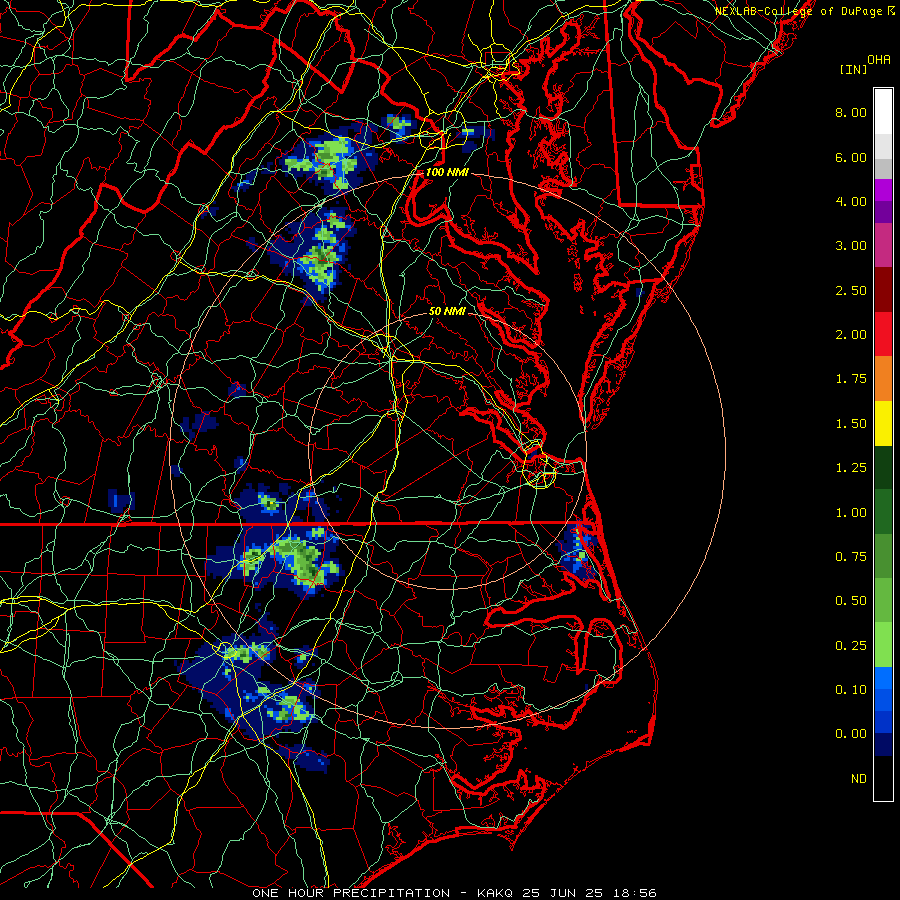Click the 0.10 inch legend label
The image size is (900, 900).
[851, 690]
